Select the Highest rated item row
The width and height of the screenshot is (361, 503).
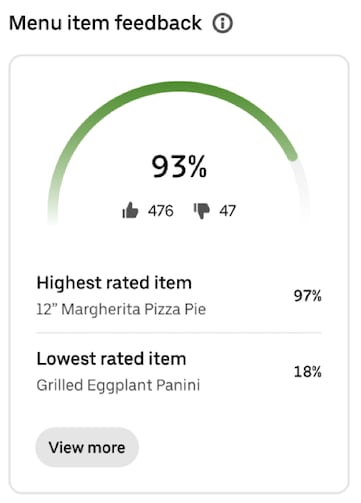pos(179,296)
